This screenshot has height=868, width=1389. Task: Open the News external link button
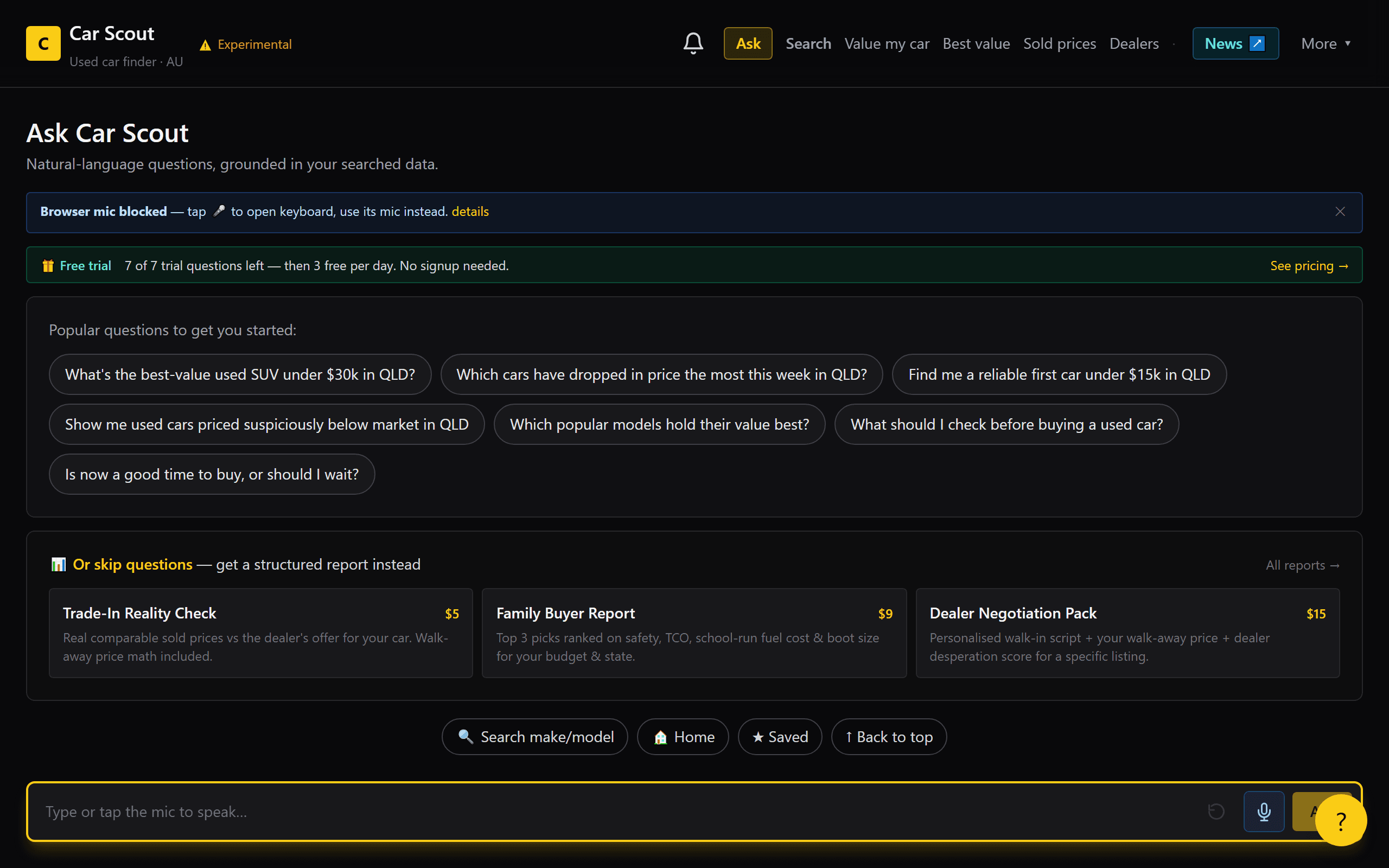(x=1235, y=43)
